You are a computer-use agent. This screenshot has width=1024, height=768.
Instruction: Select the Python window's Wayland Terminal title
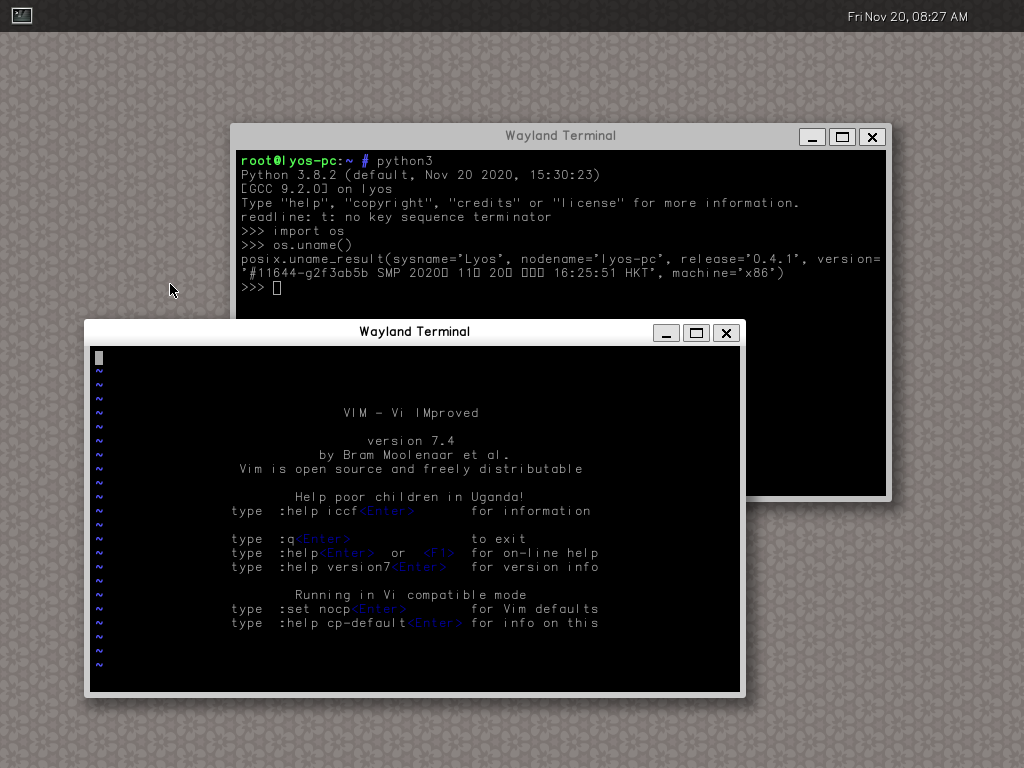point(559,135)
